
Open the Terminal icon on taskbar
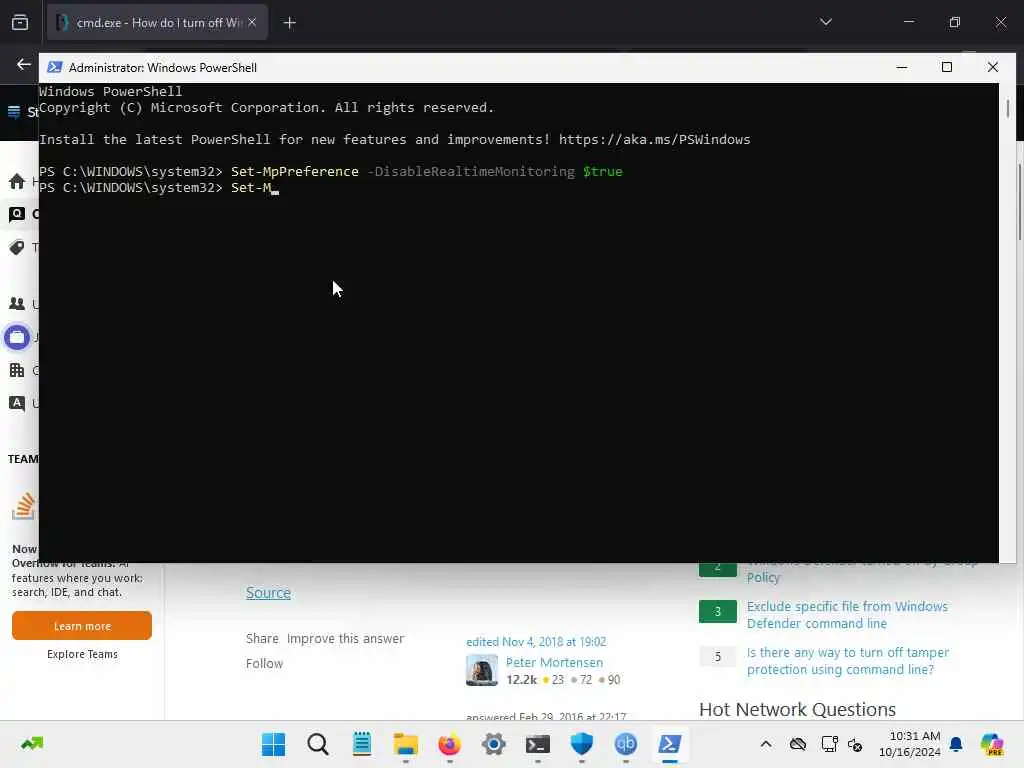tap(537, 744)
